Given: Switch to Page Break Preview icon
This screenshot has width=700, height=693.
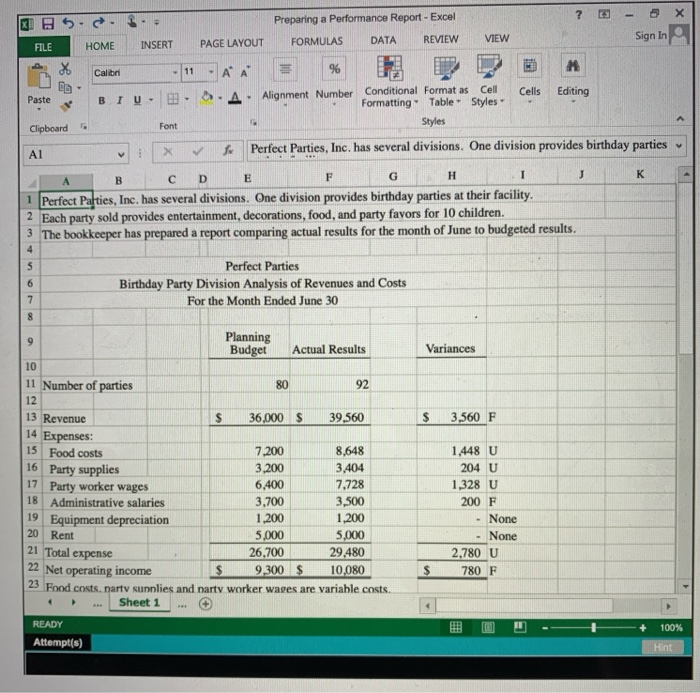Looking at the screenshot, I should click(520, 627).
